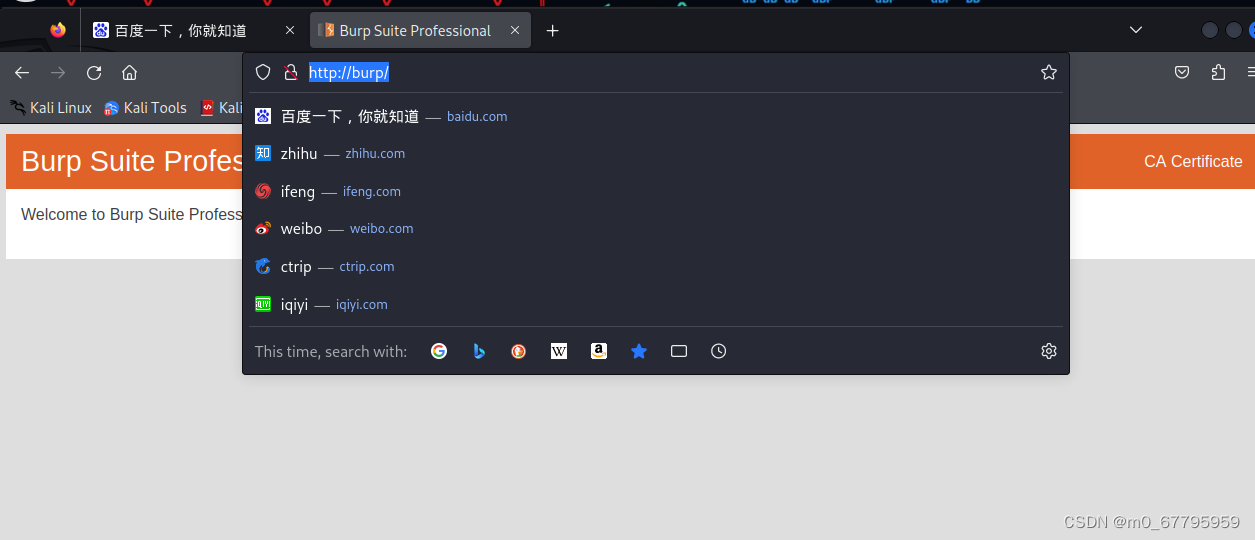Open the extensions puzzle icon
Viewport: 1255px width, 540px height.
point(1218,72)
